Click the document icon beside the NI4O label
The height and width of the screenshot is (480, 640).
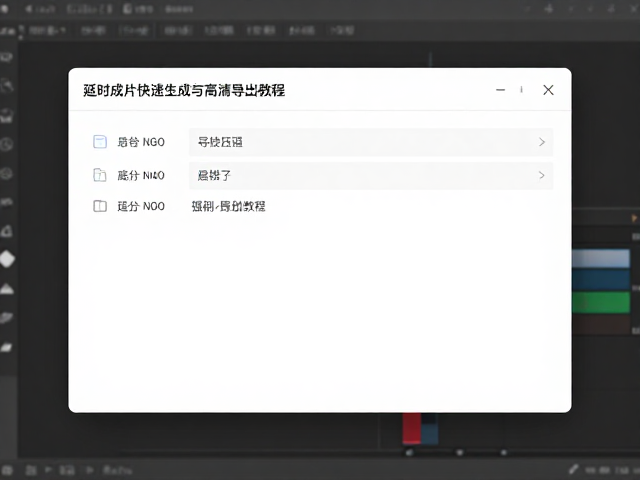point(100,175)
